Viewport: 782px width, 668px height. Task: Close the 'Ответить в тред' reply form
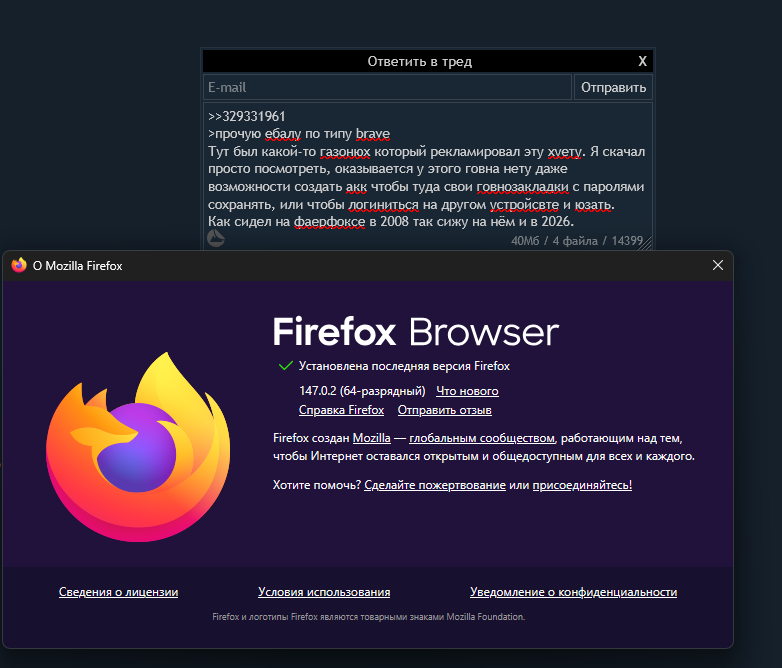(642, 61)
